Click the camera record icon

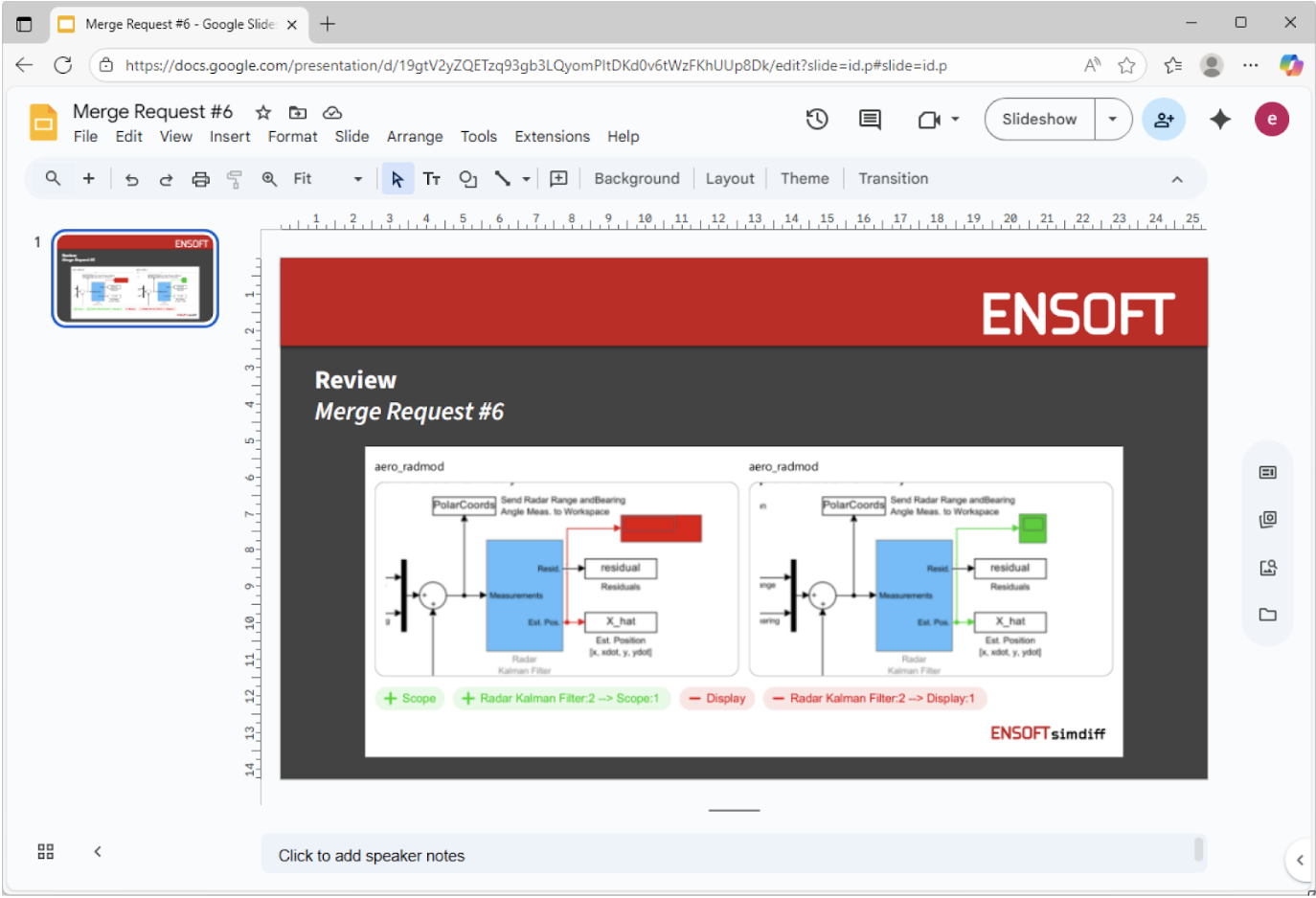click(x=928, y=120)
